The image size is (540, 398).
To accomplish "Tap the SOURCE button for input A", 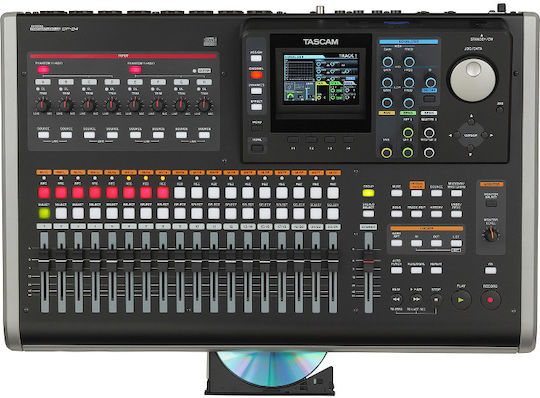I will point(43,135).
